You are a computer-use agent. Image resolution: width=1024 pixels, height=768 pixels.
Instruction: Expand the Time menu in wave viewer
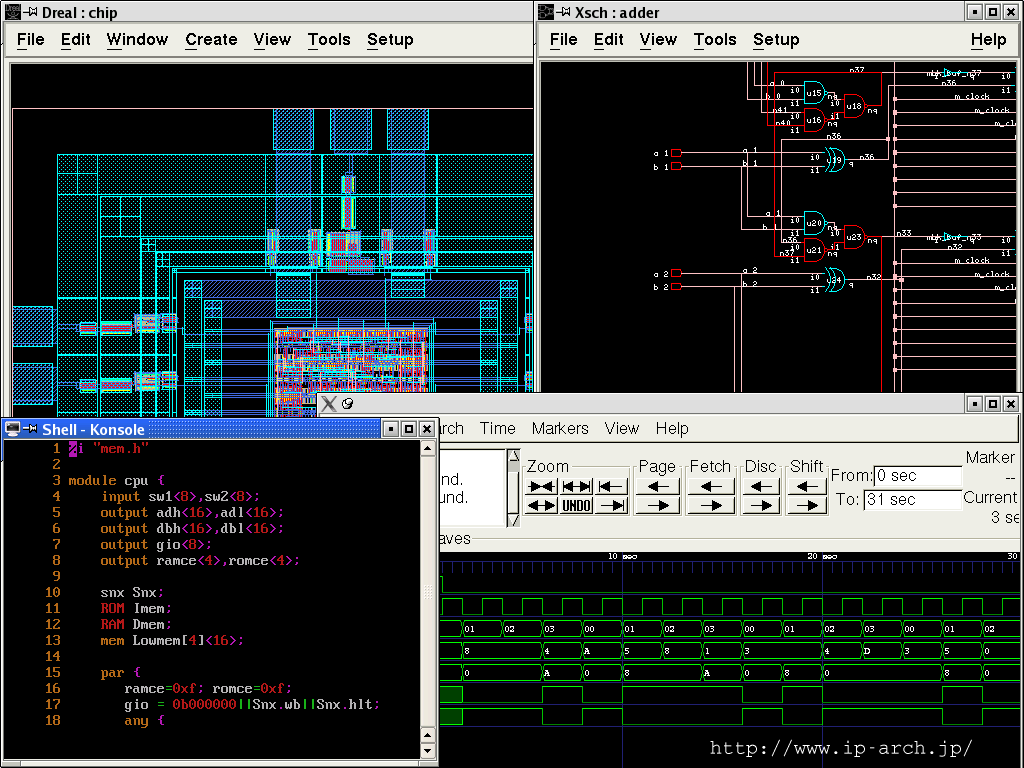click(x=497, y=428)
